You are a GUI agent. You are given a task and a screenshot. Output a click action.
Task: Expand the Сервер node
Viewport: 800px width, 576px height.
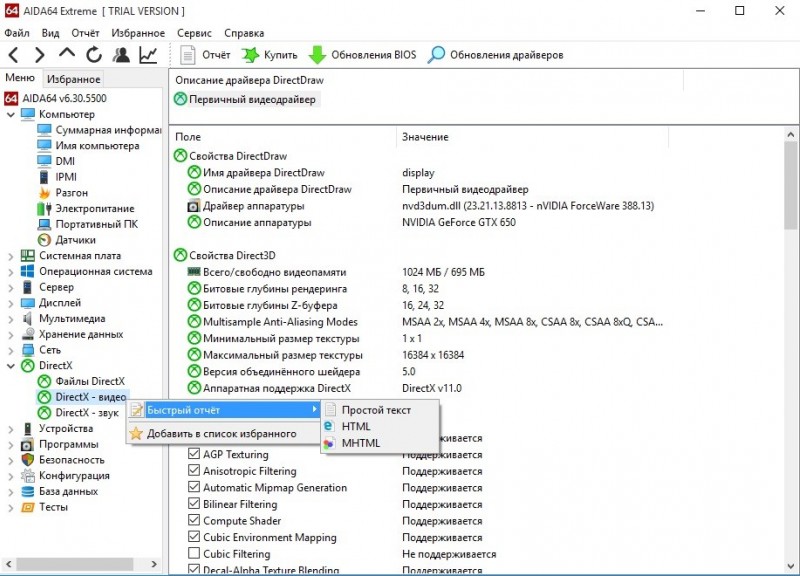[x=11, y=288]
